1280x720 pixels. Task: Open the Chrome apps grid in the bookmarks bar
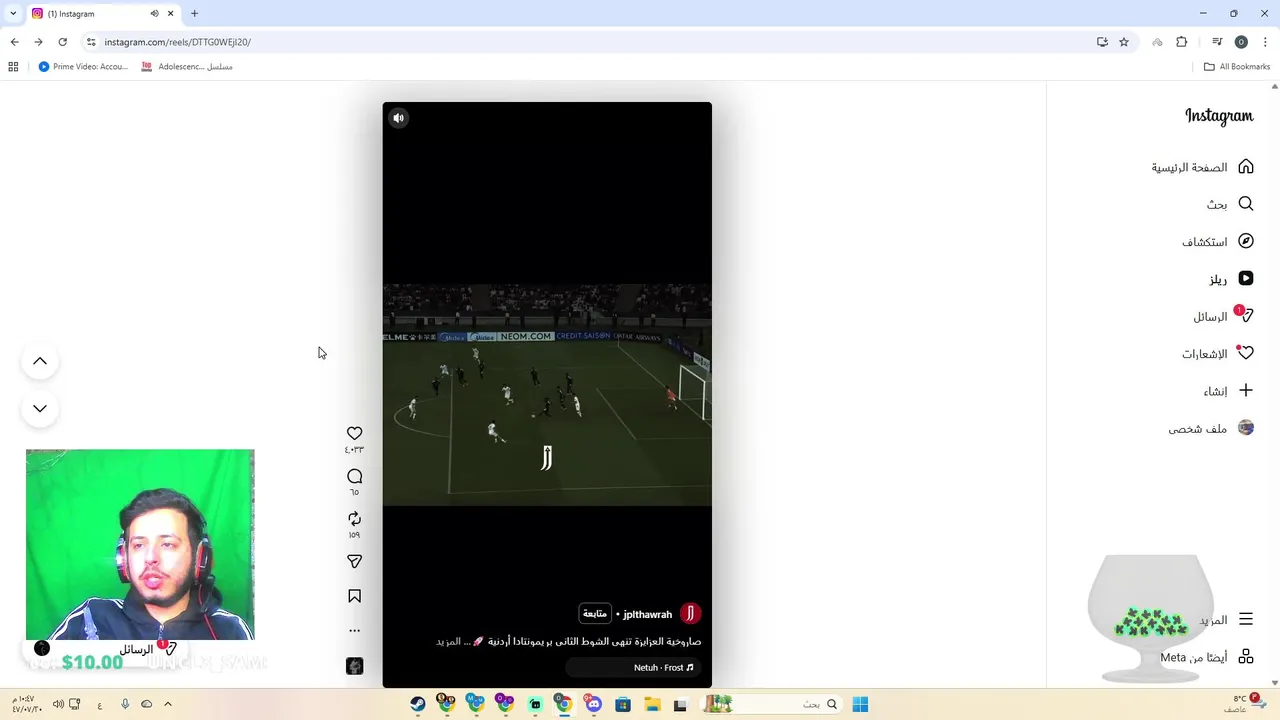[x=13, y=67]
